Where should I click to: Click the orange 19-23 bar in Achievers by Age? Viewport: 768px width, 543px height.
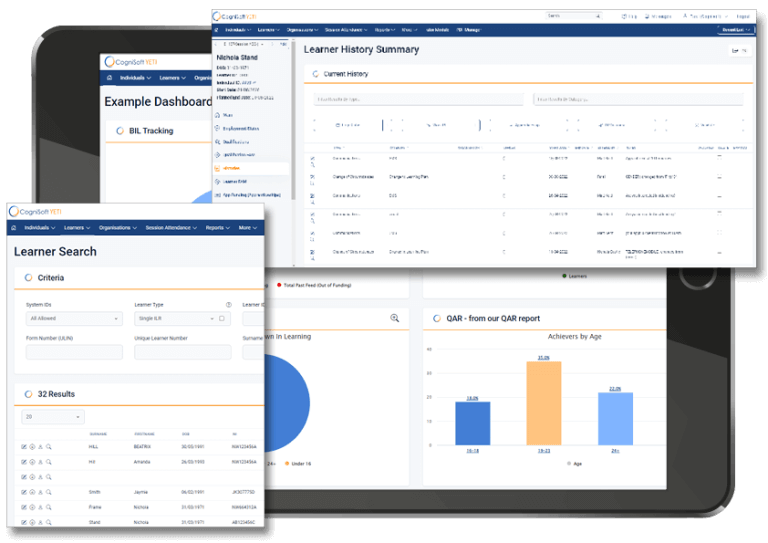click(544, 403)
